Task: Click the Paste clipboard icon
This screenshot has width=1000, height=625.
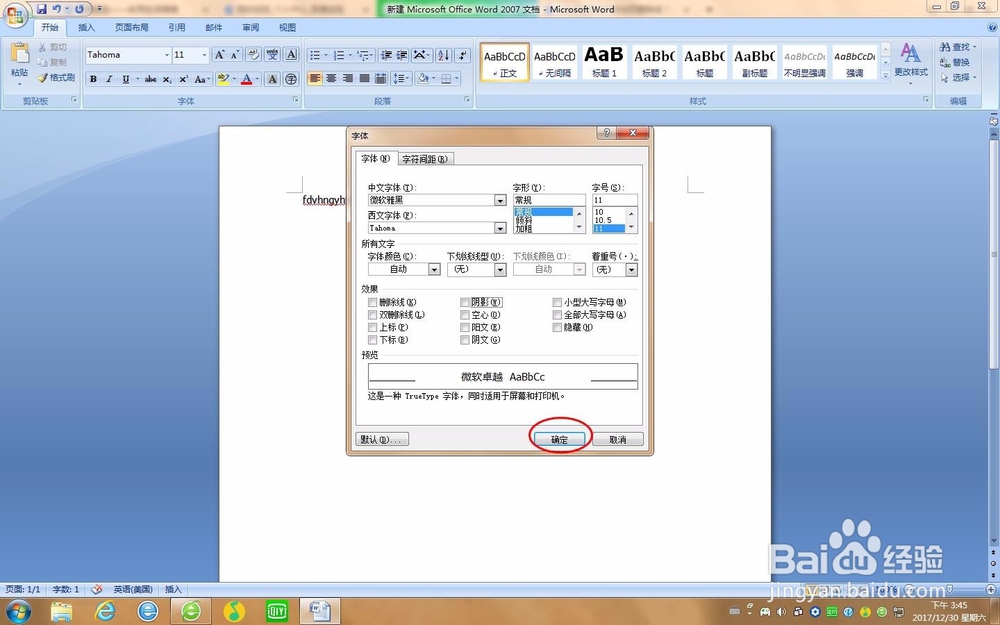Action: tap(19, 54)
